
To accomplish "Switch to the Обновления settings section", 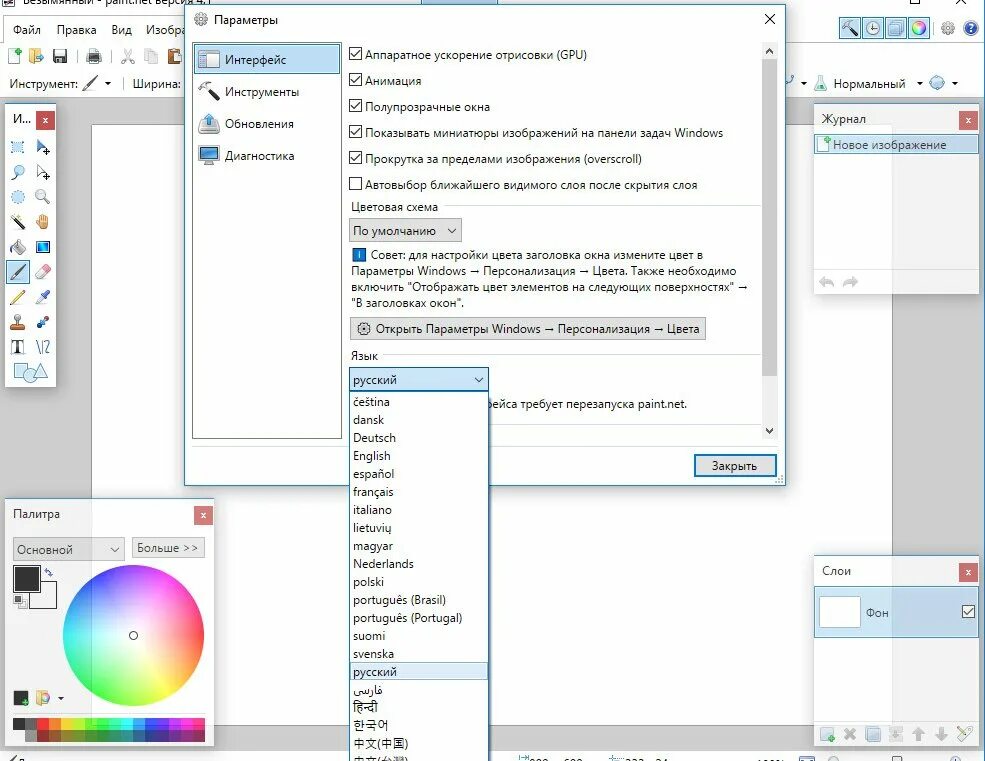I will pos(268,124).
